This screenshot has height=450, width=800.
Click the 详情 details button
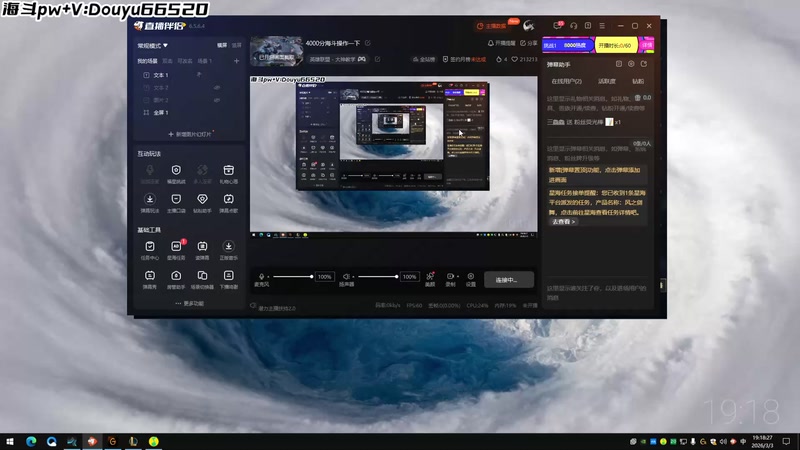point(647,45)
